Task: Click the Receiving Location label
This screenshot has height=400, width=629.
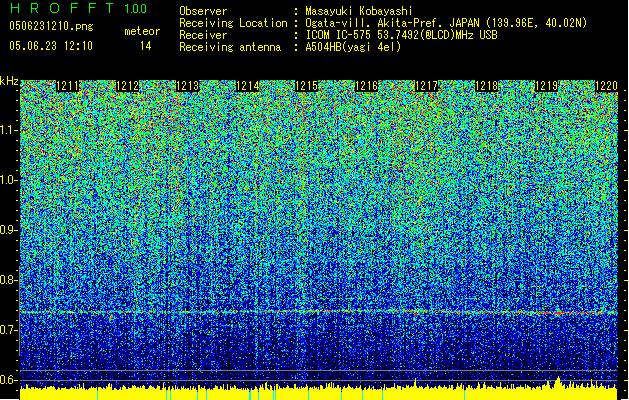Action: [233, 23]
